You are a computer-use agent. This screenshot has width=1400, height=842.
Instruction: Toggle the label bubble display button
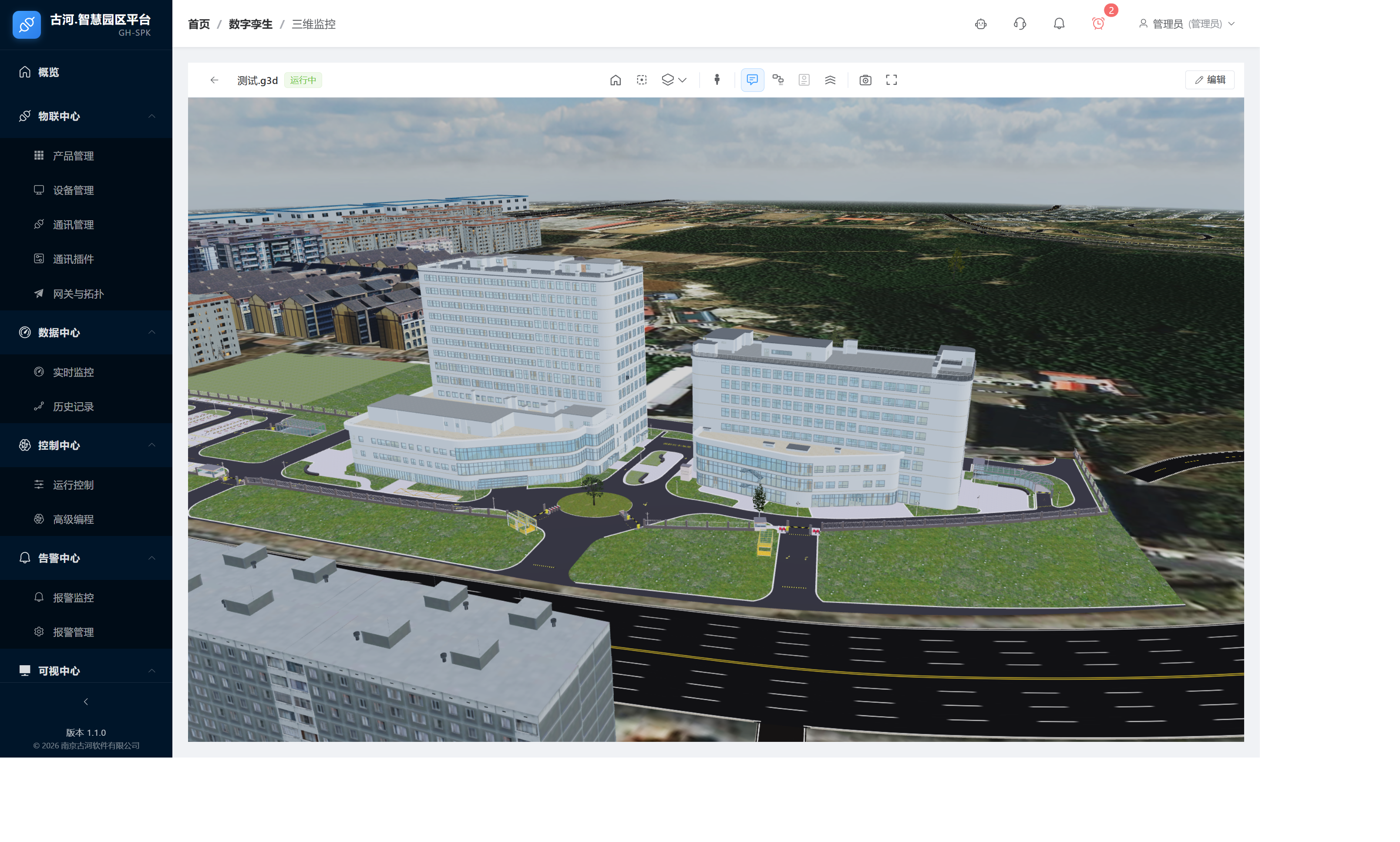[x=752, y=80]
